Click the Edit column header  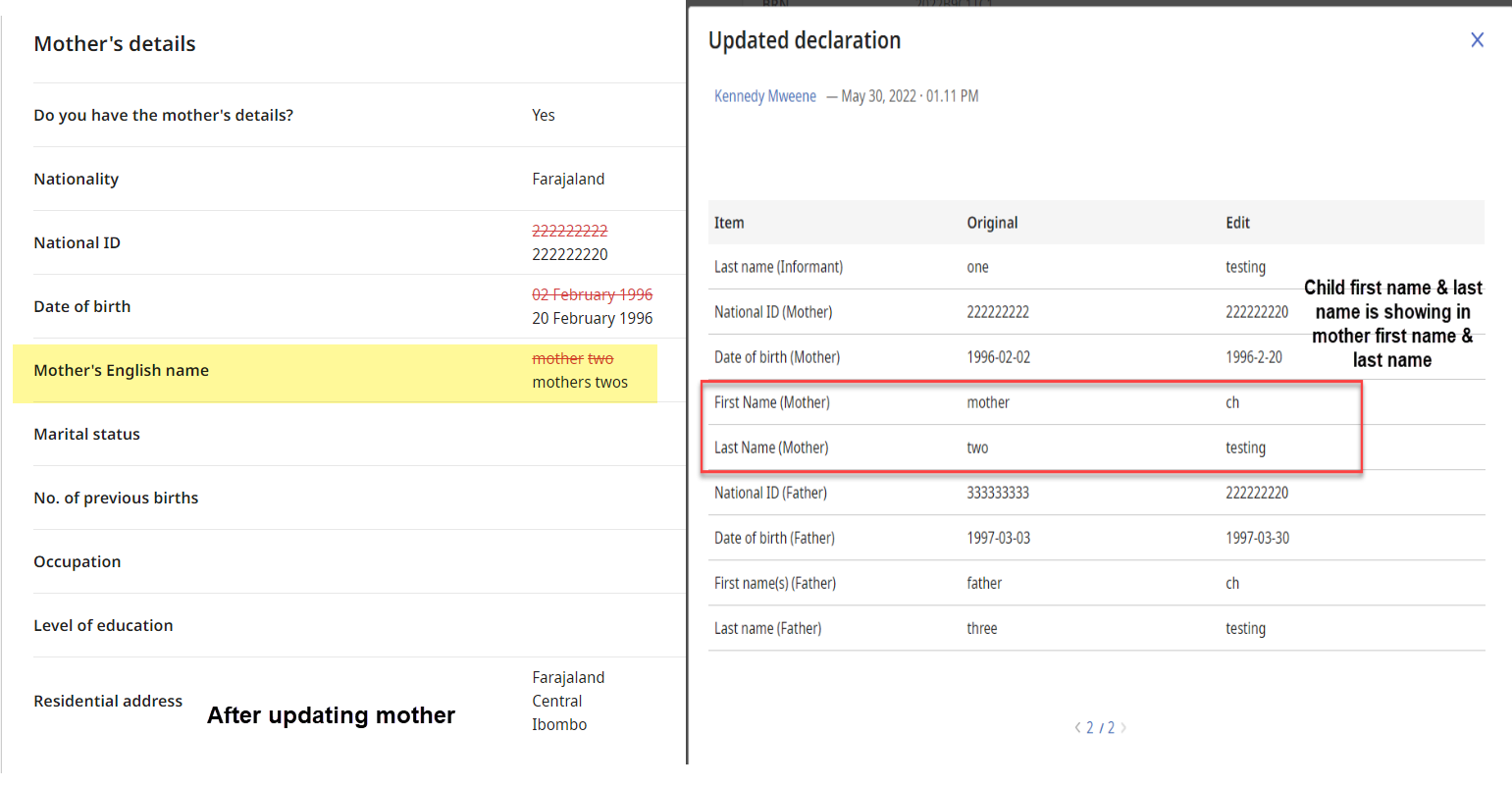(1237, 223)
